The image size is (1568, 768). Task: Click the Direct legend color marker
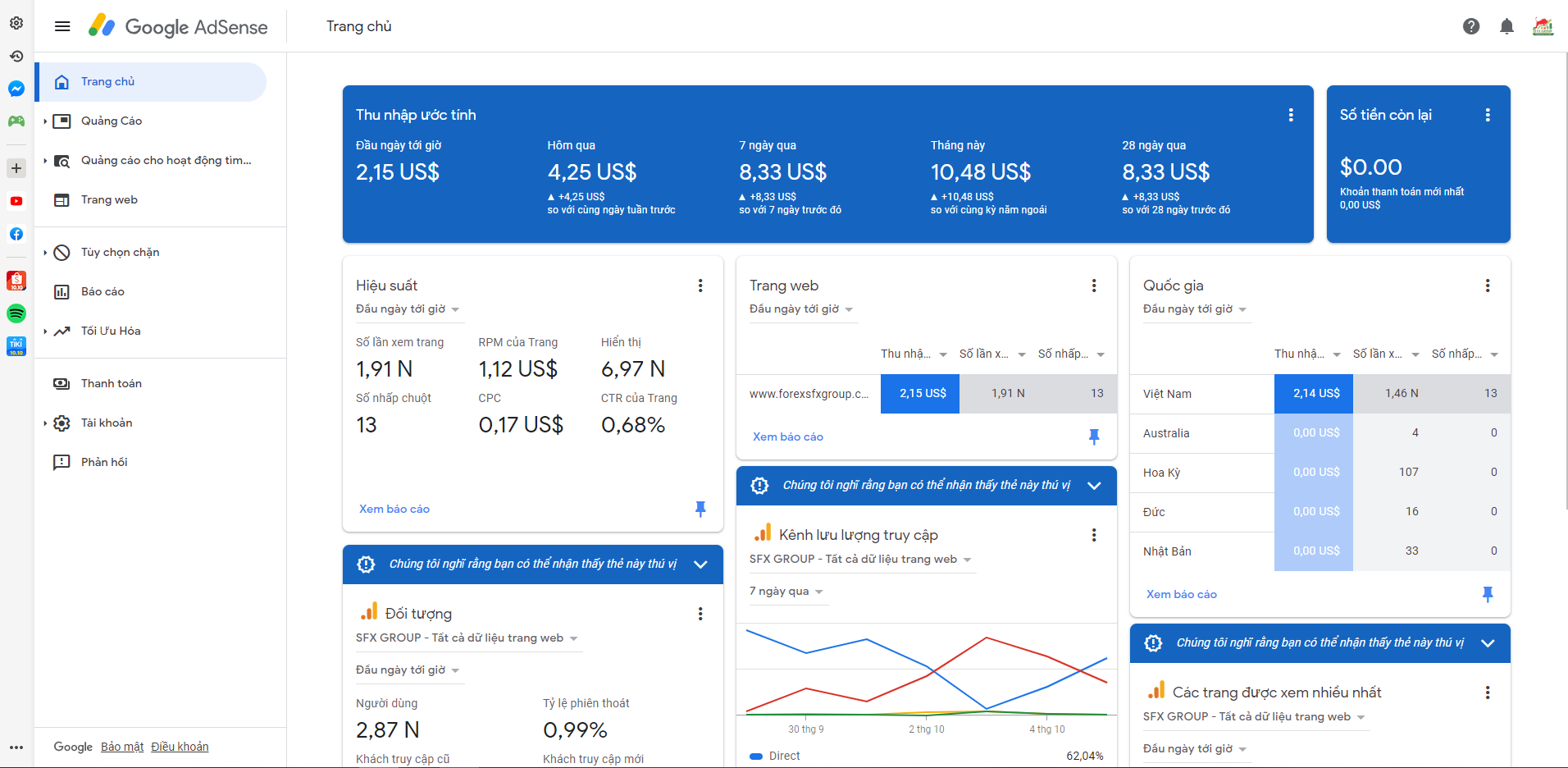pos(756,757)
